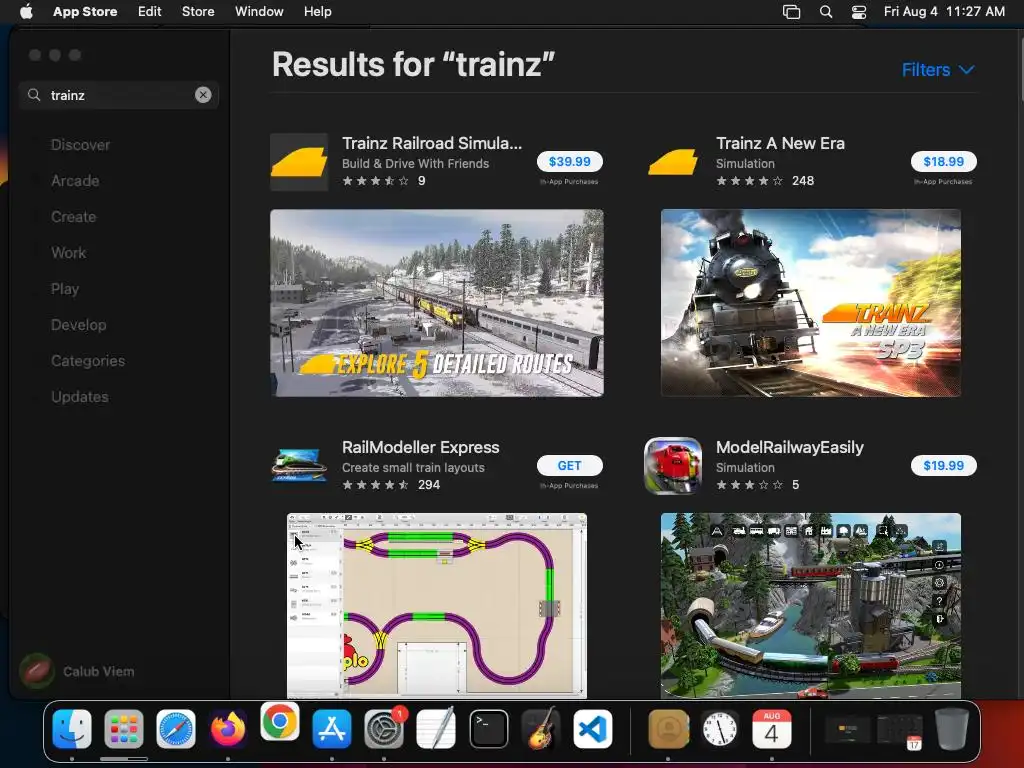Open Trainz Railroad Simulator app icon
1024x768 pixels.
(x=299, y=162)
